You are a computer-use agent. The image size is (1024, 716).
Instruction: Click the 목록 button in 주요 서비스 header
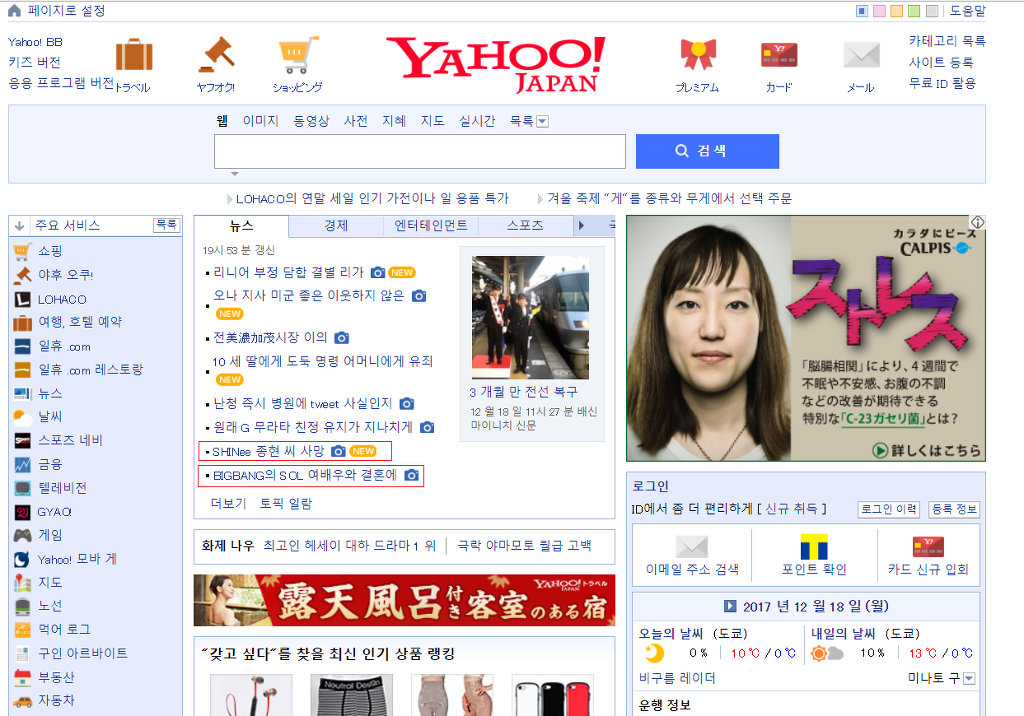pyautogui.click(x=167, y=225)
